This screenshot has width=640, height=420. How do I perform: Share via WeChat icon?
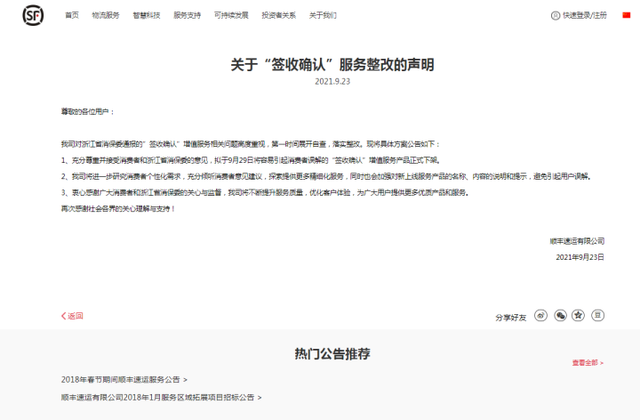point(560,315)
